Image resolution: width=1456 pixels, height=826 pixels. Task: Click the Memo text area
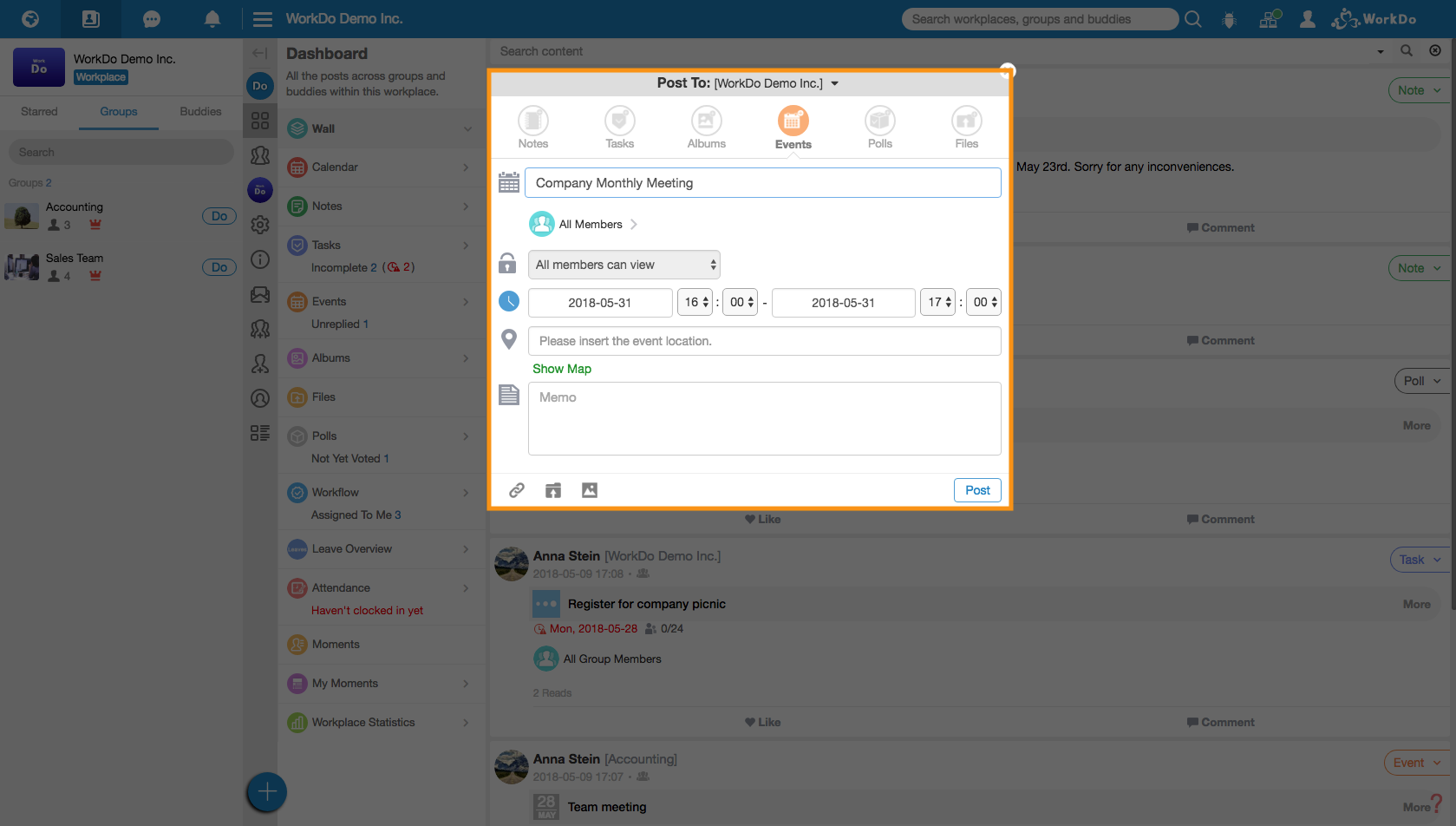764,419
